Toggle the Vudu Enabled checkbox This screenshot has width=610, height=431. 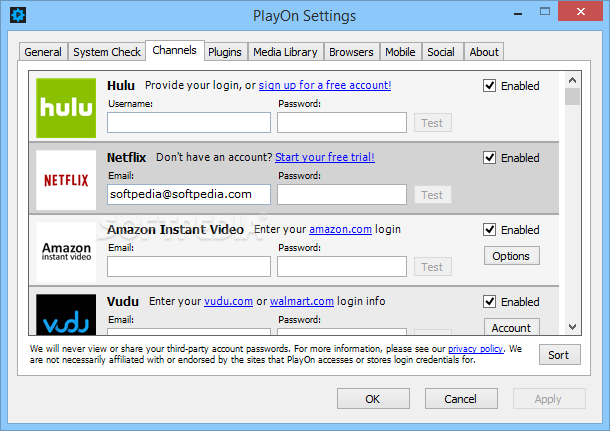489,301
